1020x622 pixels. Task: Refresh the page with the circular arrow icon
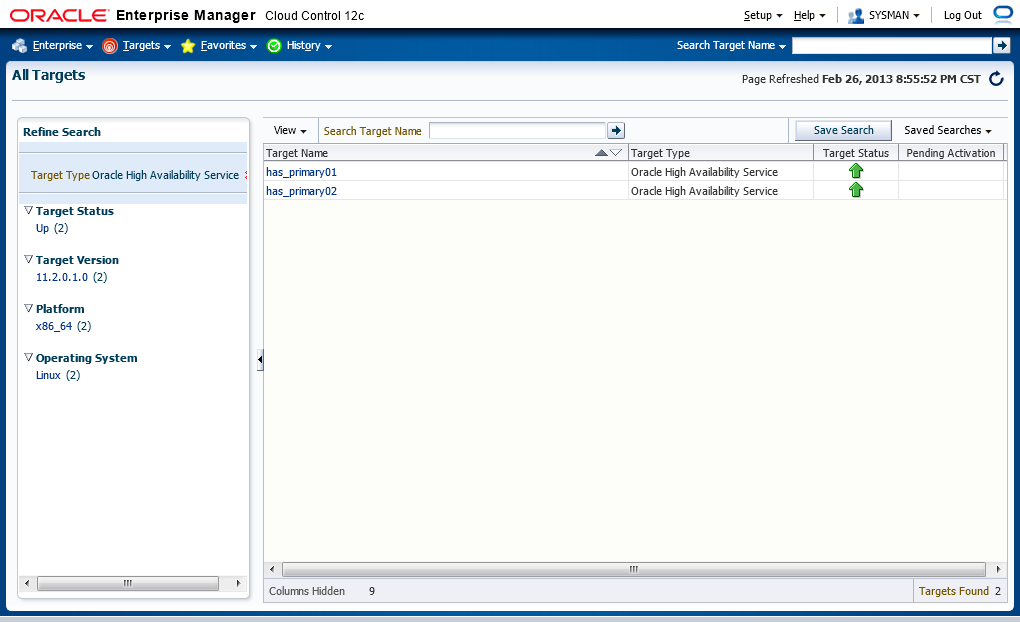pos(996,79)
